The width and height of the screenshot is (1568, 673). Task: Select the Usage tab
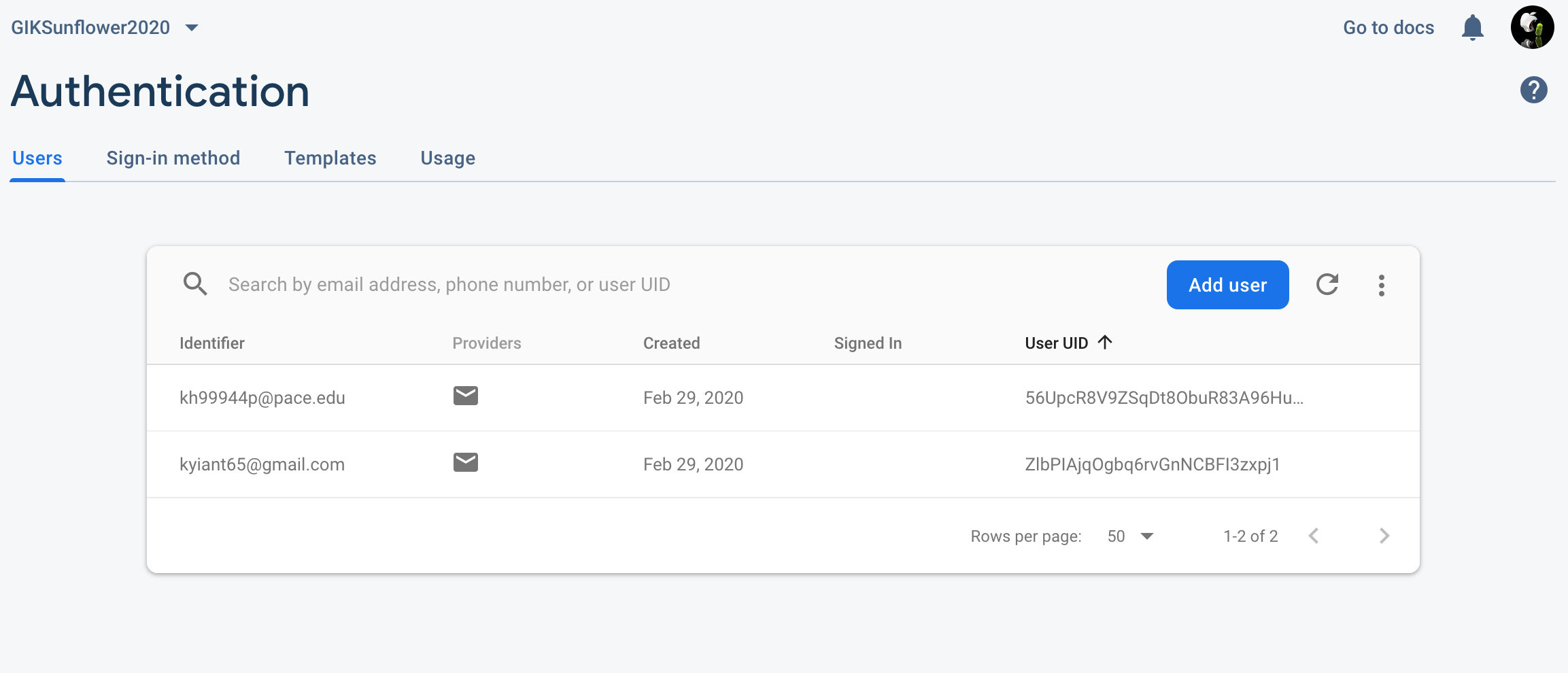pyautogui.click(x=447, y=158)
